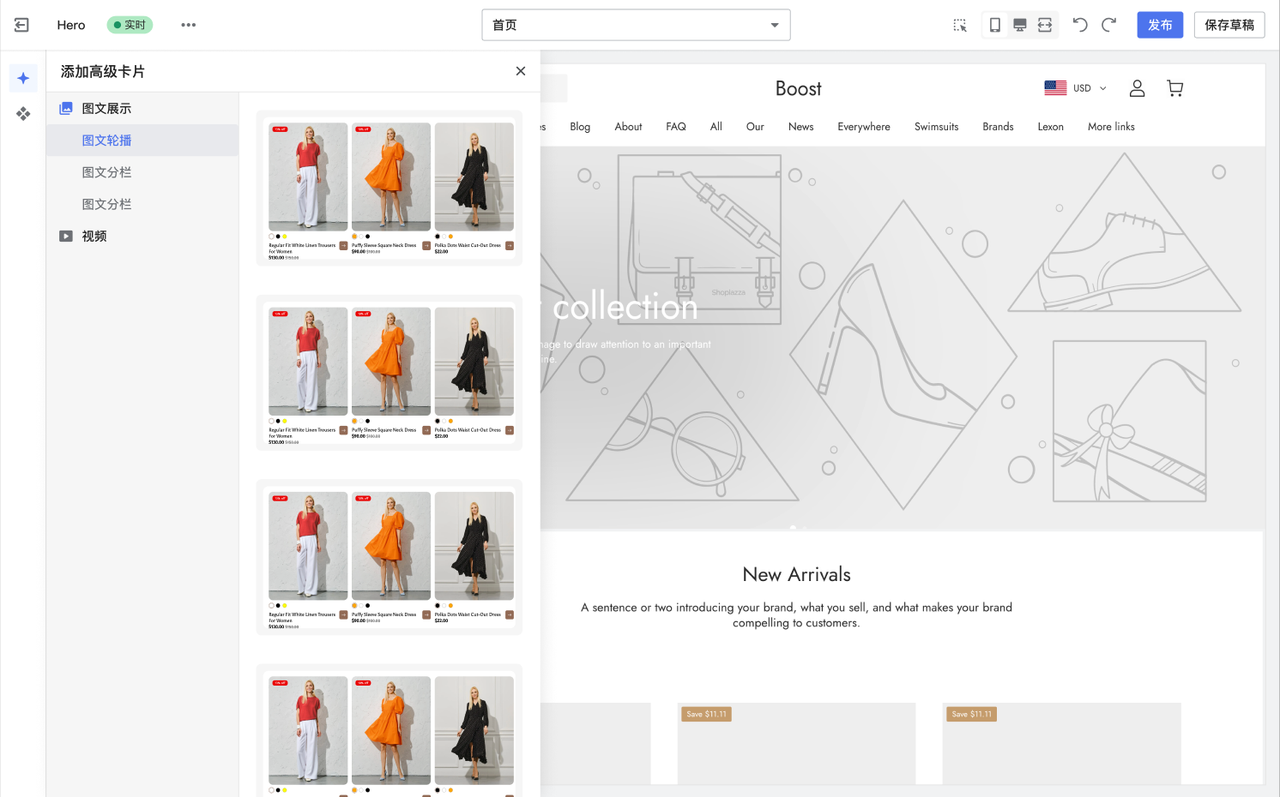
Task: Switch to mobile preview mode
Action: coord(994,25)
